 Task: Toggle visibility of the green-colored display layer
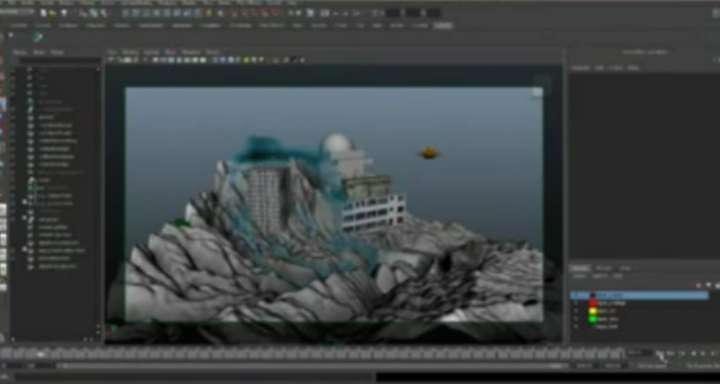(575, 319)
